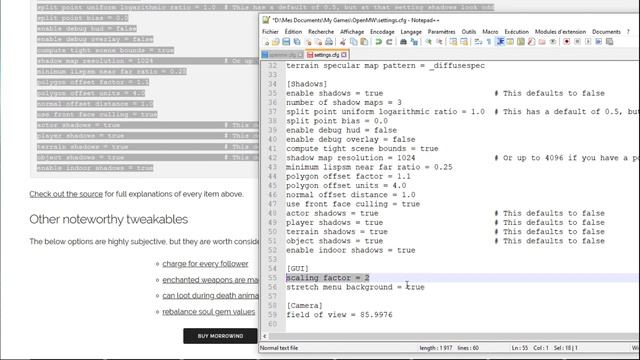The image size is (640, 360).
Task: Click the 'scaling factor = 2' line
Action: 328,278
